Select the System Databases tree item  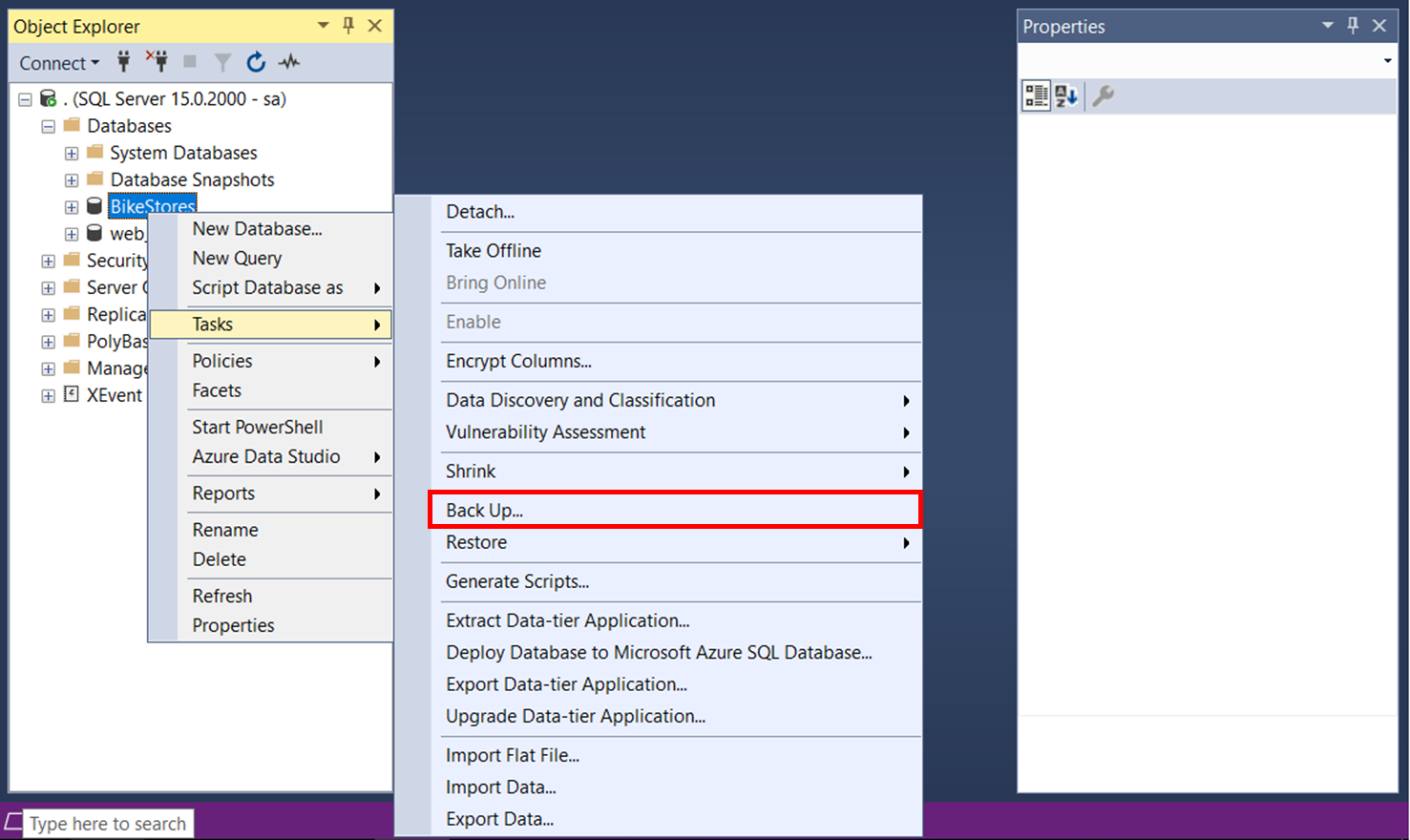click(x=183, y=153)
